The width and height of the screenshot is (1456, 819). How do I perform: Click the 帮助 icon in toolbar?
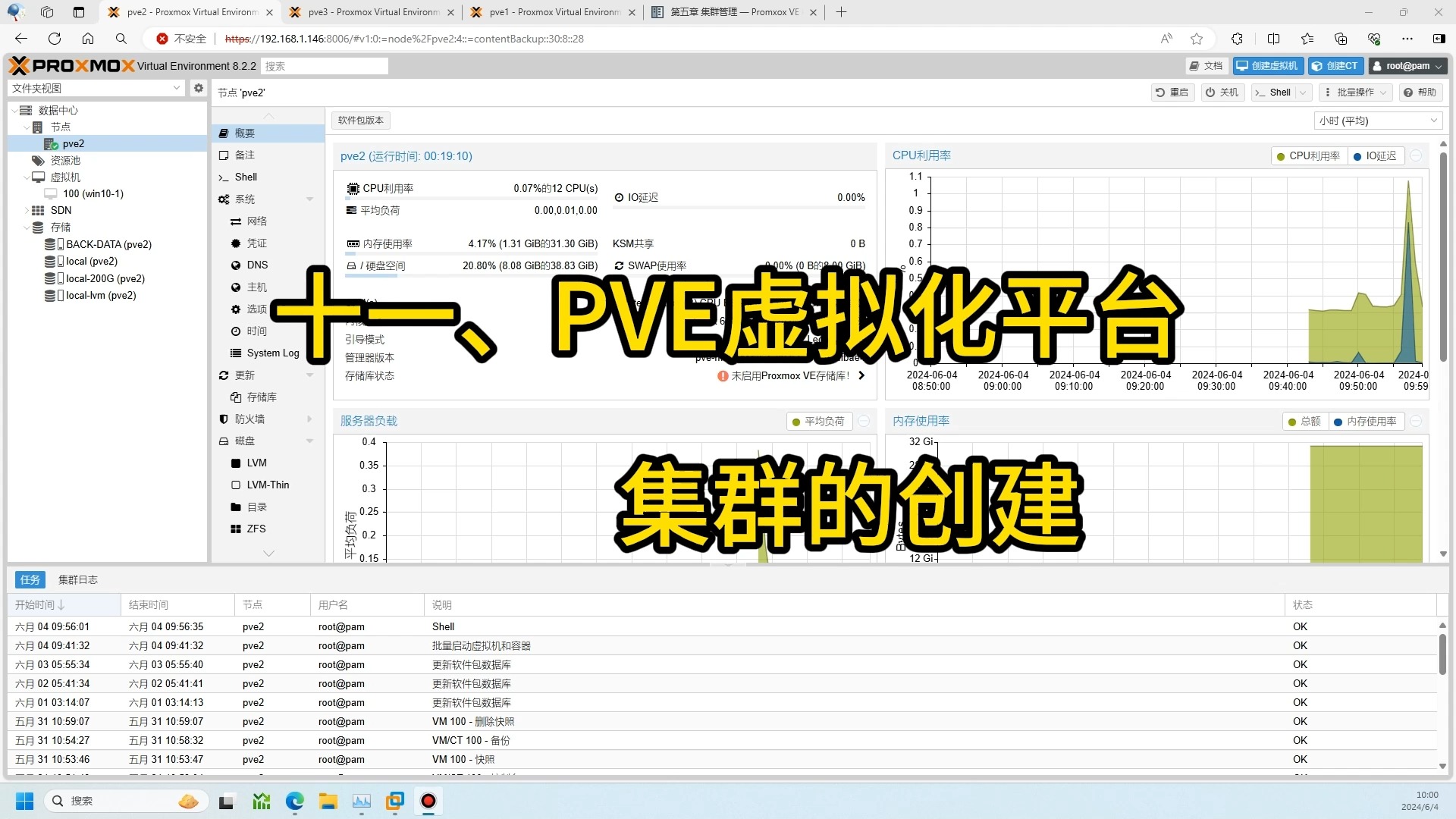coord(1409,92)
